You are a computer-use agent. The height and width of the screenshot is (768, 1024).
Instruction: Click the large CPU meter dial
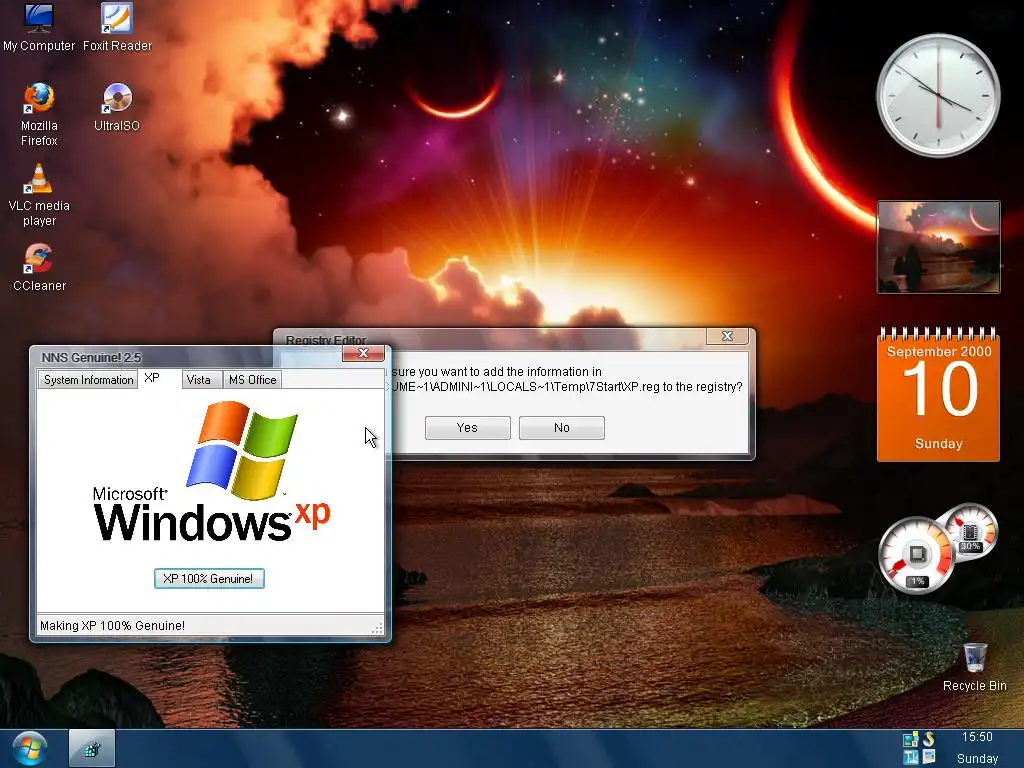click(917, 556)
